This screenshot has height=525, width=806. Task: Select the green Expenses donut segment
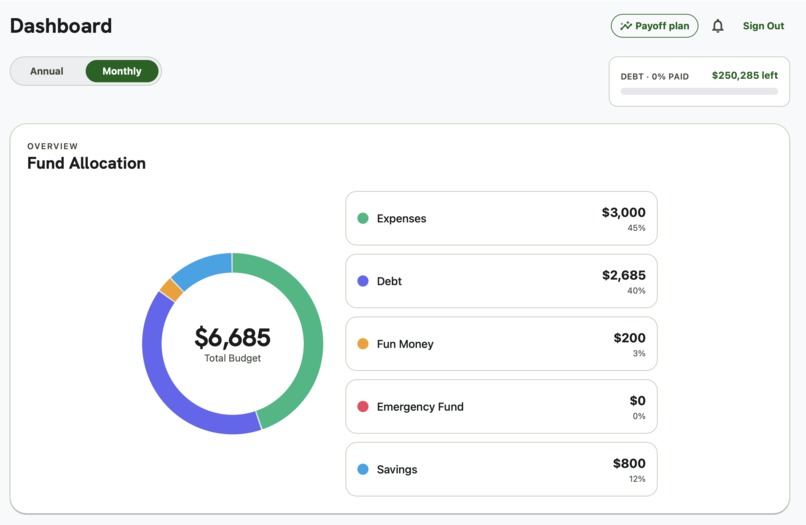coord(312,329)
